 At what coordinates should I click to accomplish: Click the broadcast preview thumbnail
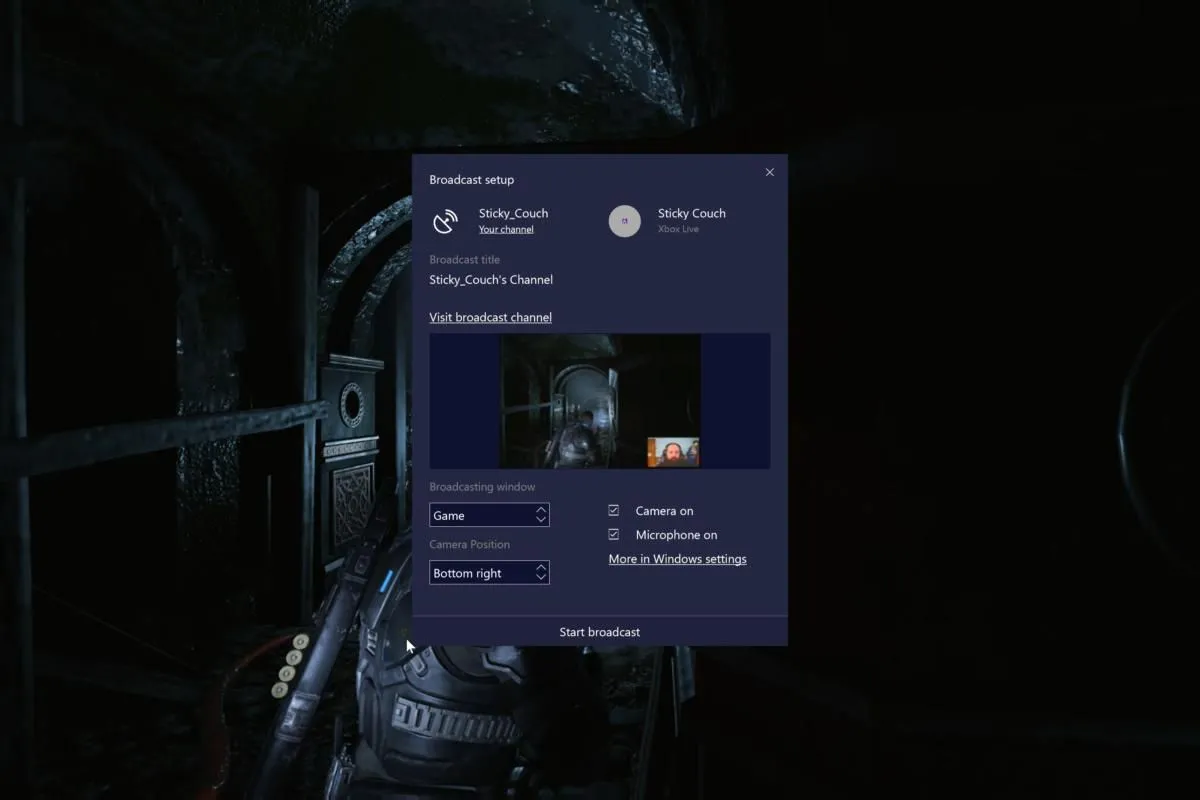[x=600, y=401]
